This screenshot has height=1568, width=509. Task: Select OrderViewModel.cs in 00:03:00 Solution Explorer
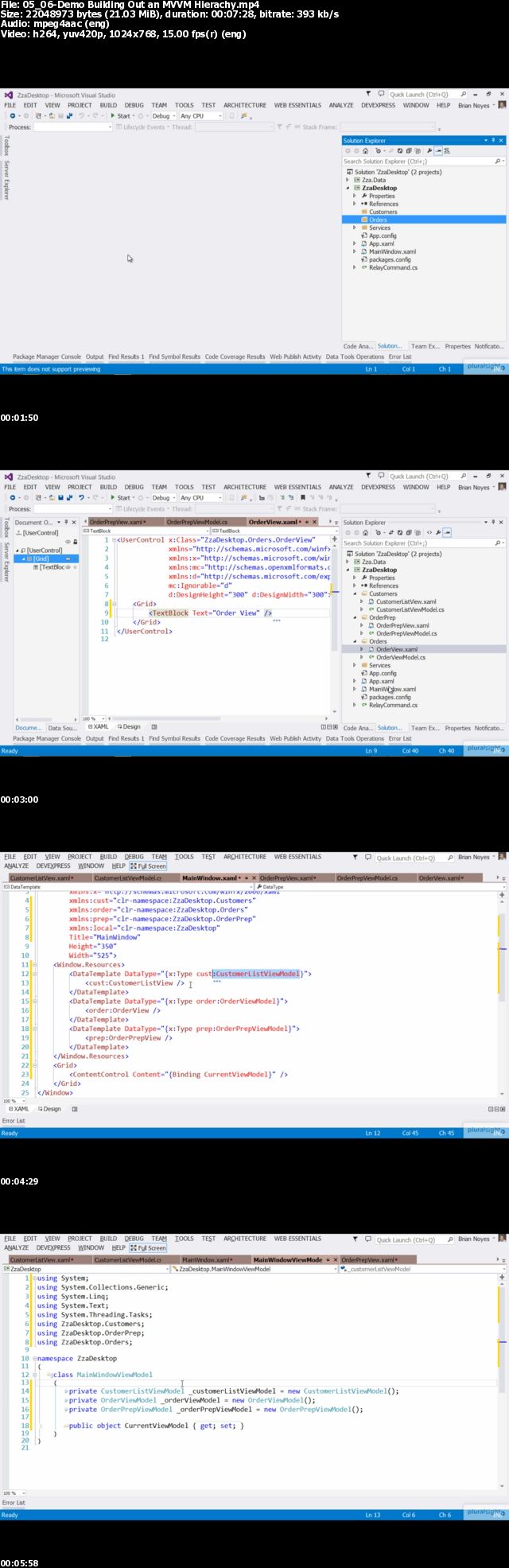(400, 657)
